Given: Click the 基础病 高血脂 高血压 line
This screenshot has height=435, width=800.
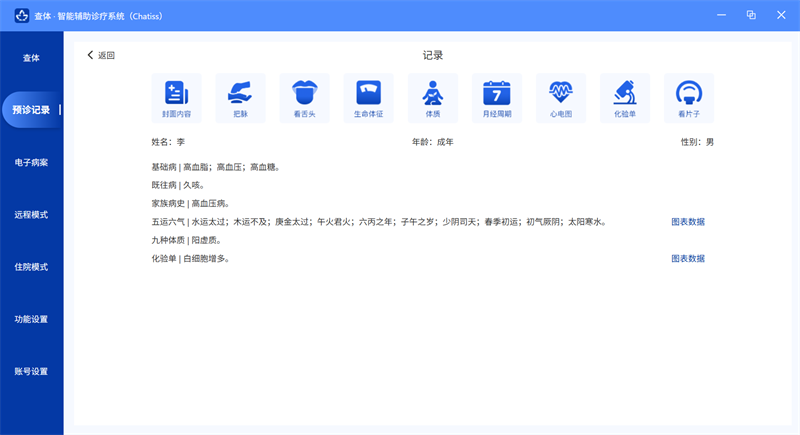Looking at the screenshot, I should coord(216,167).
